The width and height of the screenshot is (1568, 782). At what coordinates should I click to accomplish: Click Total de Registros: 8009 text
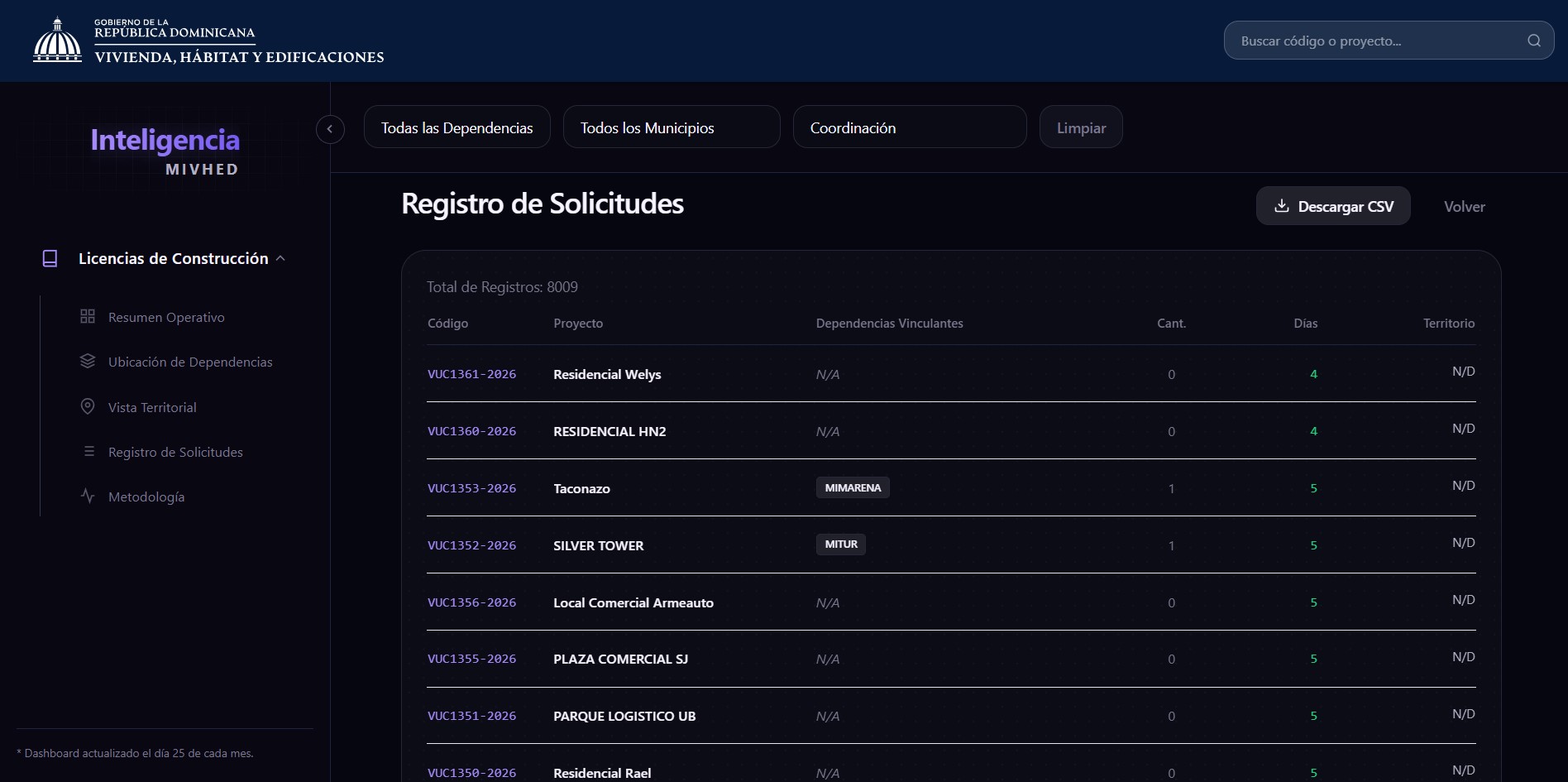[x=502, y=287]
